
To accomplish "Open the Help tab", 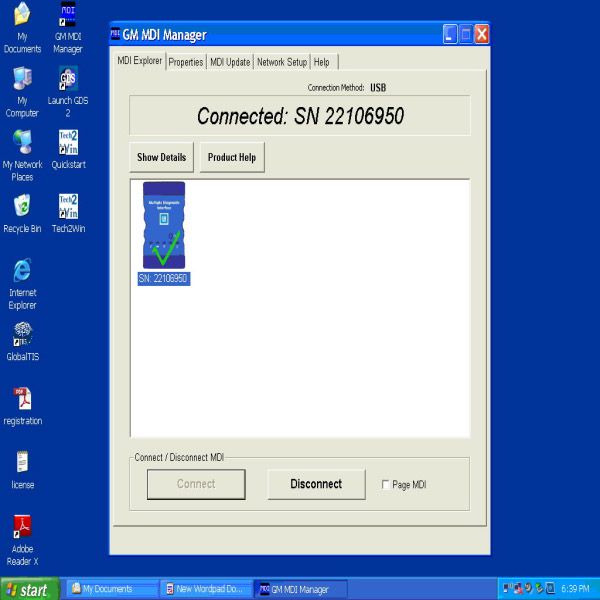I will tap(322, 62).
